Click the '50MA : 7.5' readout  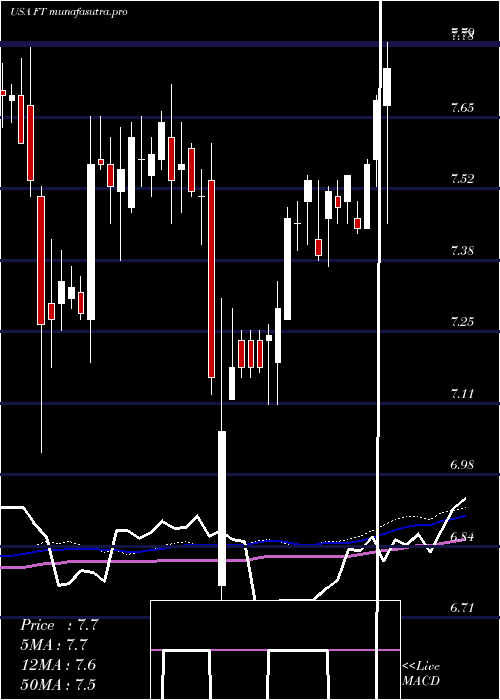[x=58, y=684]
